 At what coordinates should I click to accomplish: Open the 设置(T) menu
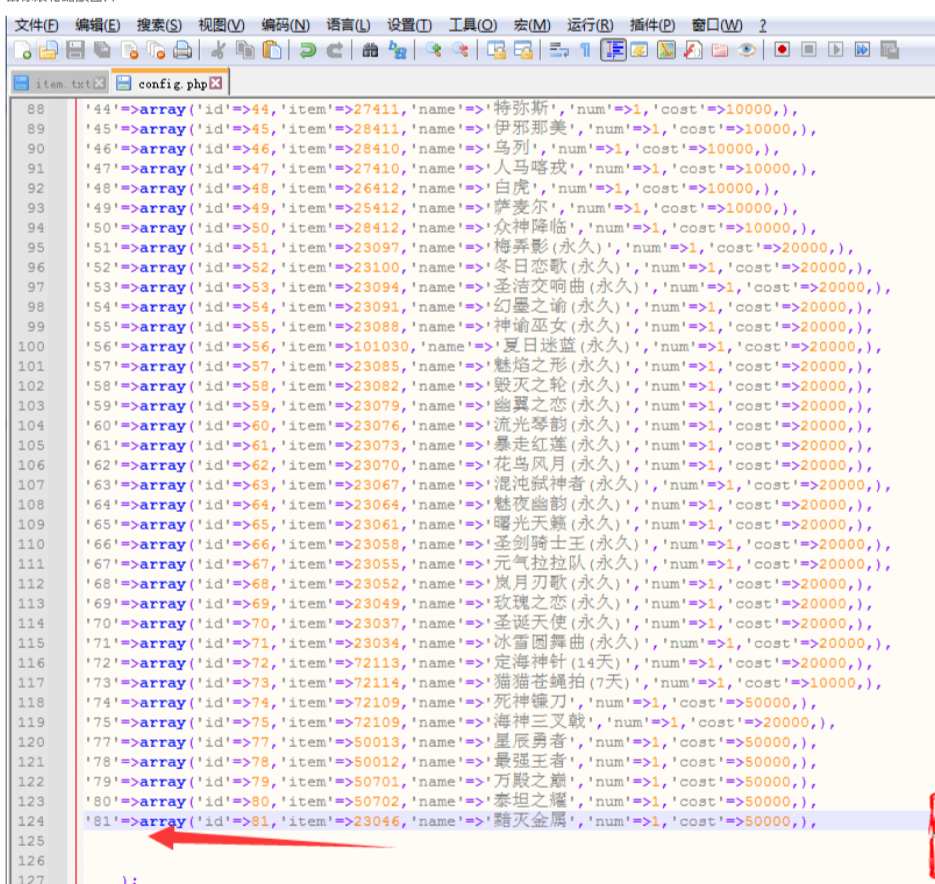(x=410, y=26)
